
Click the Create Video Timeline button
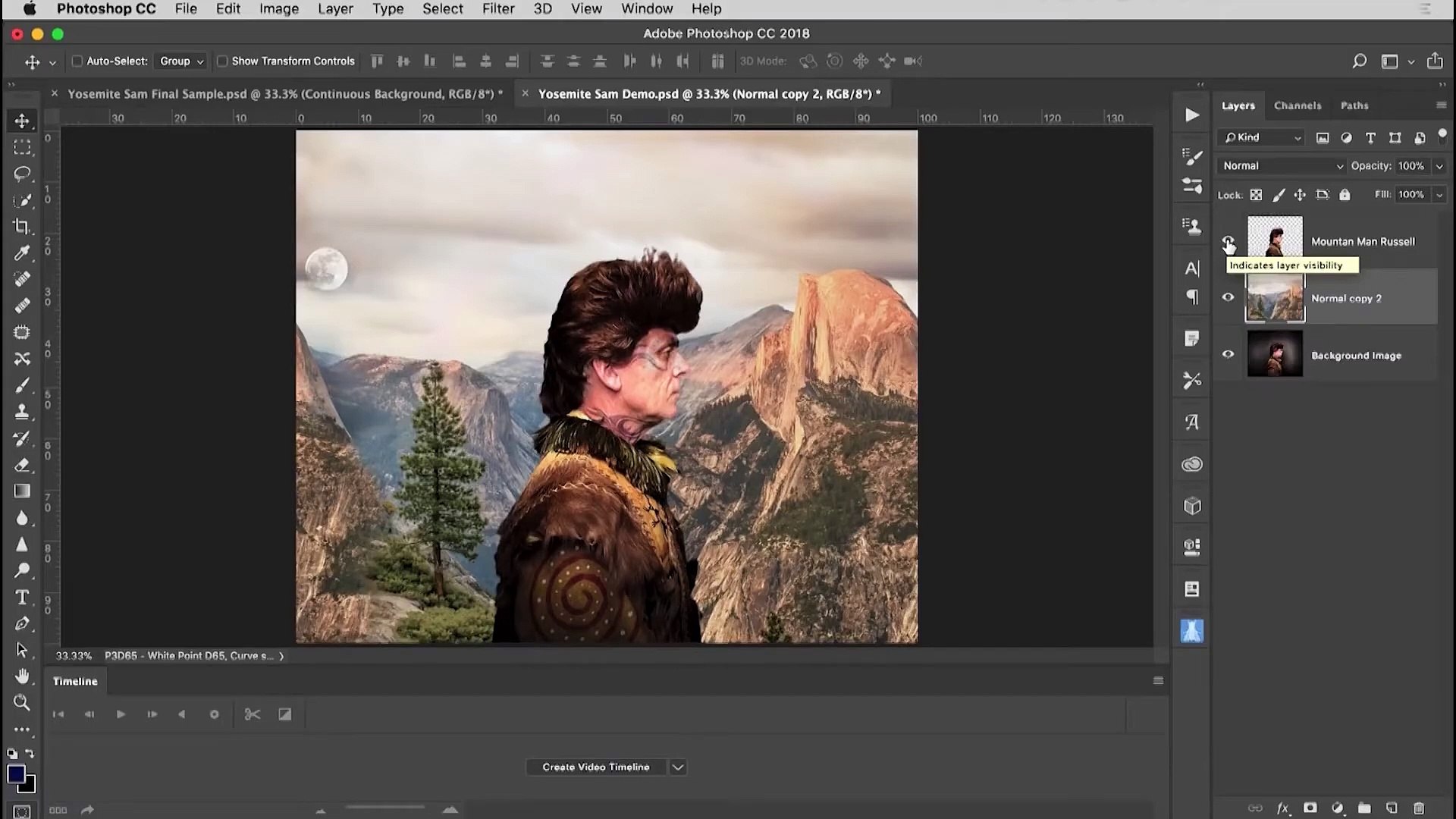click(x=595, y=767)
